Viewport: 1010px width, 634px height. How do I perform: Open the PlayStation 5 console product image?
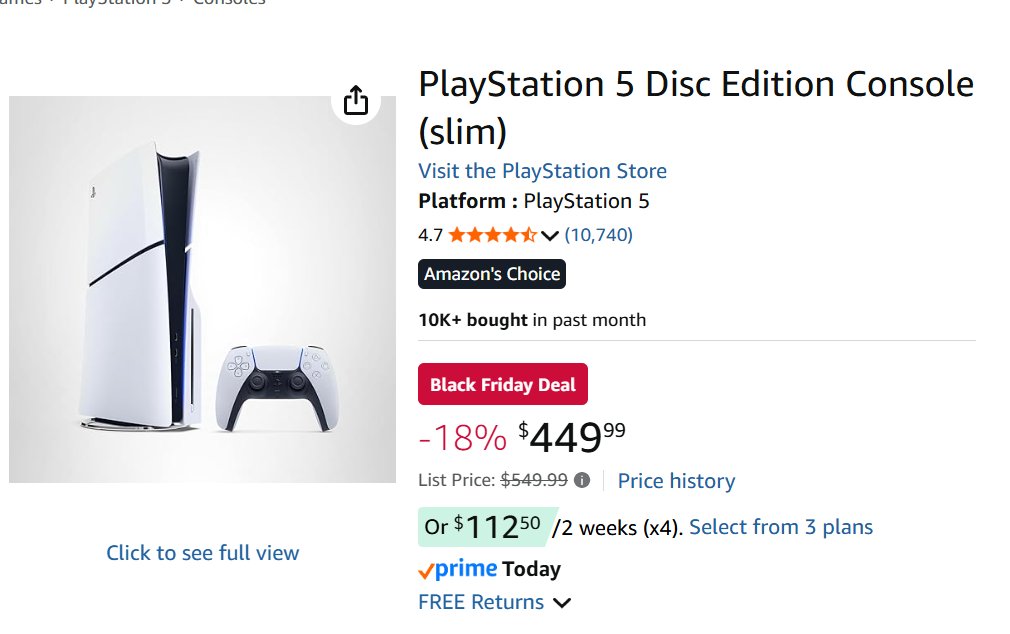tap(202, 290)
